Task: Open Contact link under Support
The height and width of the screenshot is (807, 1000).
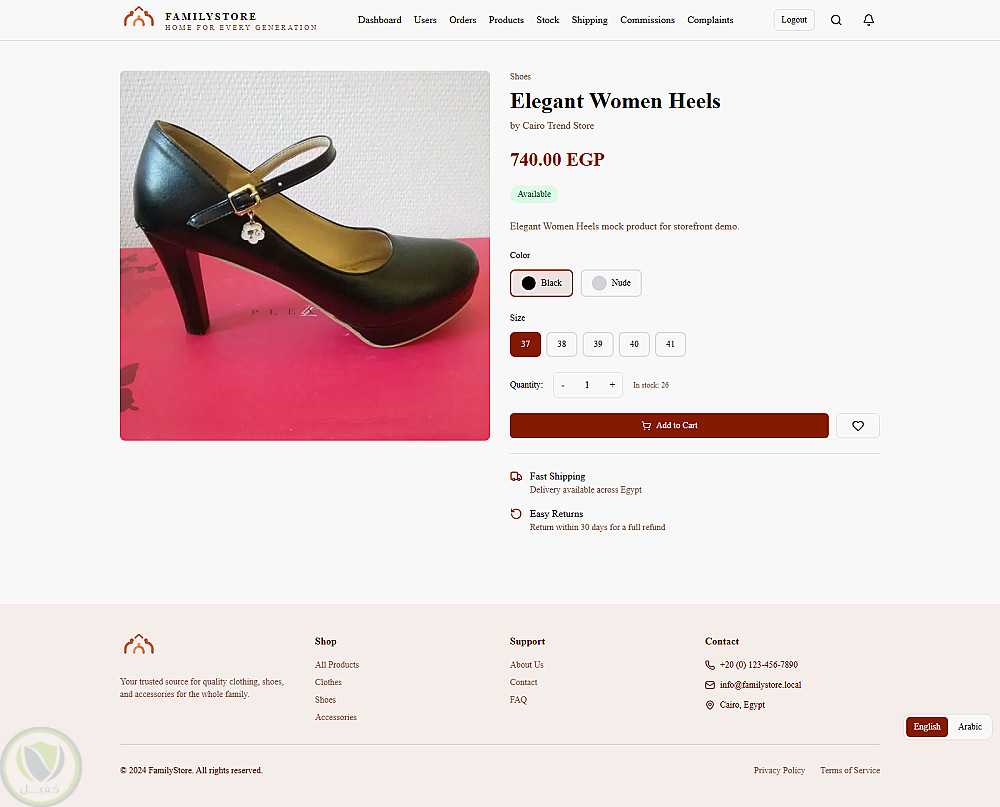Action: [523, 682]
